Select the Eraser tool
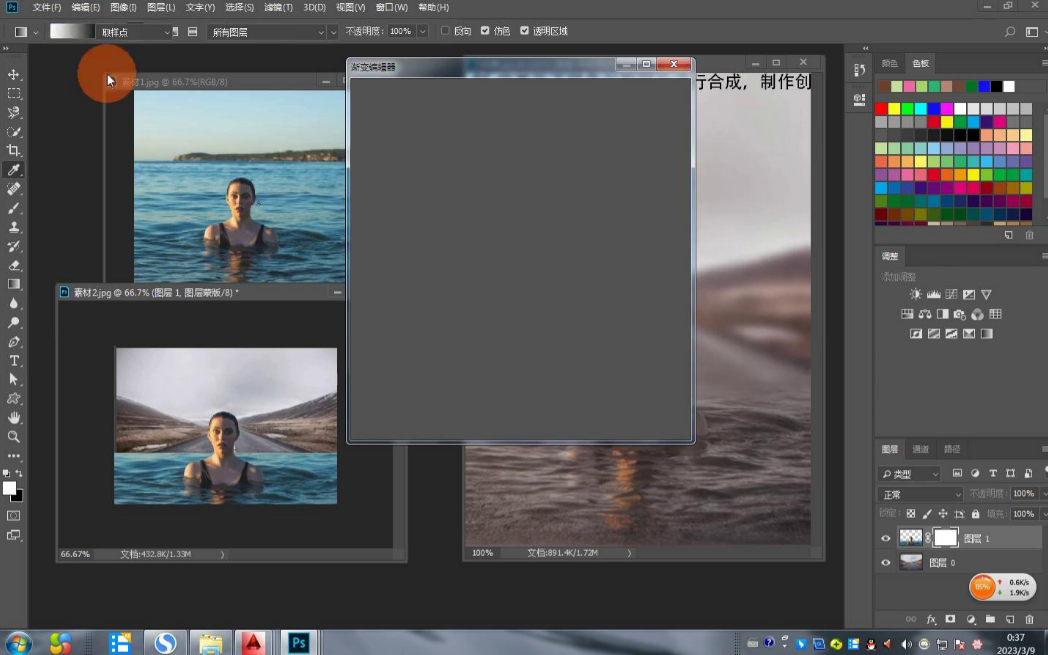The height and width of the screenshot is (655, 1048). (13, 265)
